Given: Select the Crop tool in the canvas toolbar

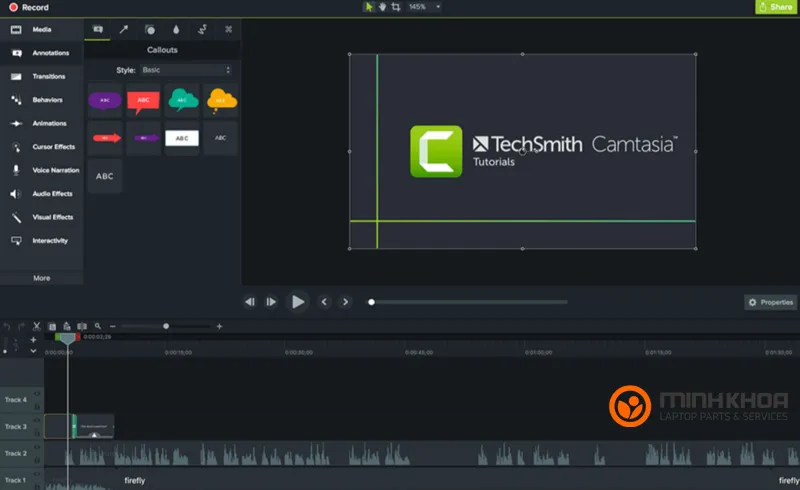Looking at the screenshot, I should tap(394, 7).
